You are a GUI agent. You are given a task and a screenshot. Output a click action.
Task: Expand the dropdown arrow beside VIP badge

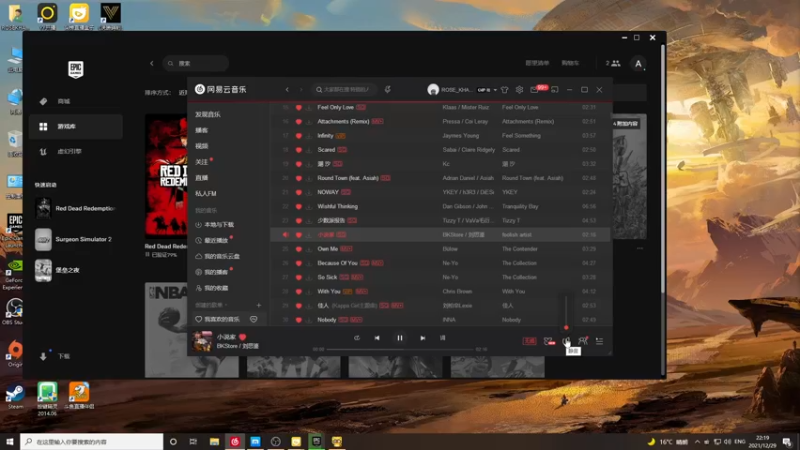click(495, 90)
